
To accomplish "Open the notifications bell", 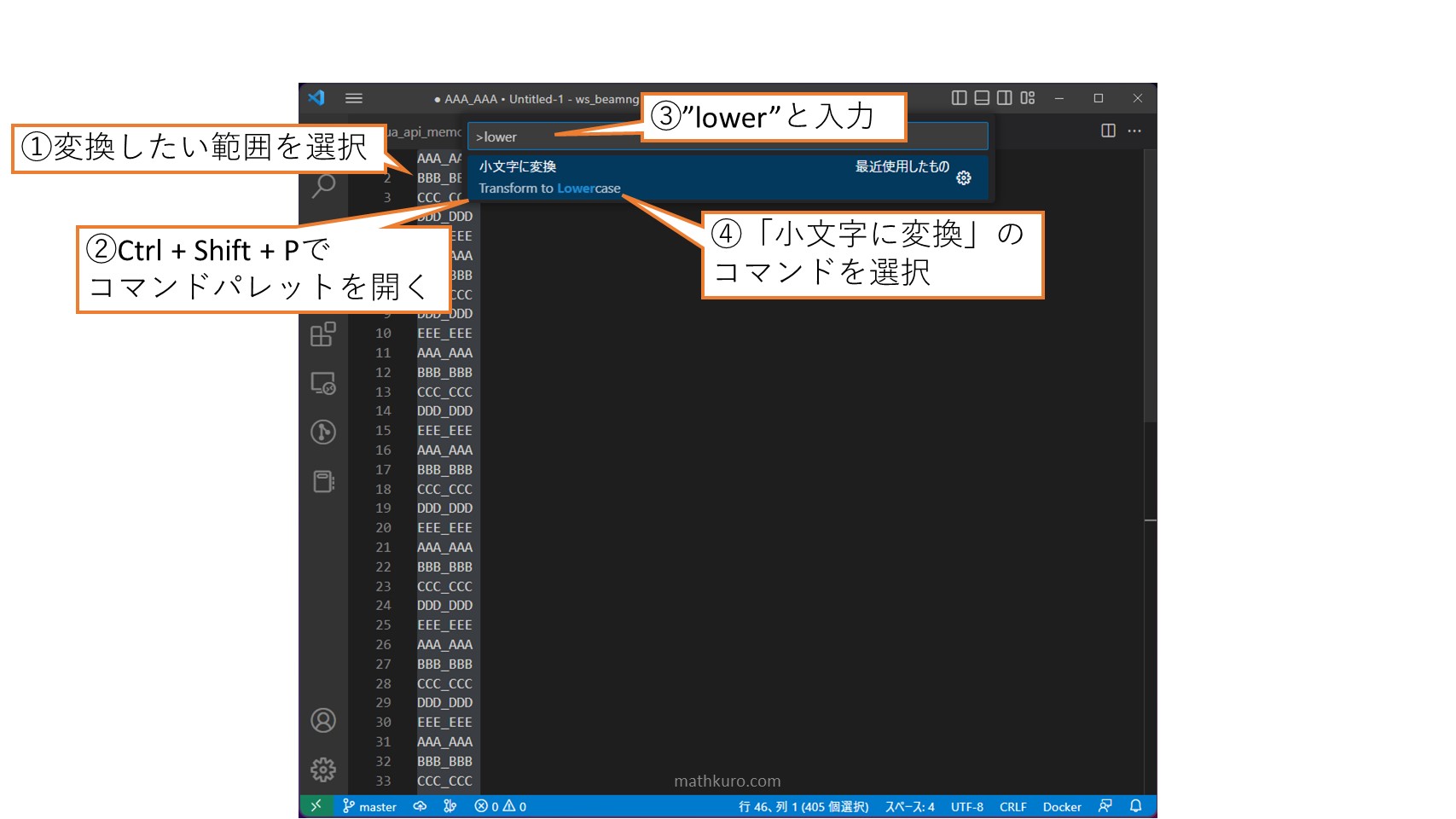I will coord(1136,806).
